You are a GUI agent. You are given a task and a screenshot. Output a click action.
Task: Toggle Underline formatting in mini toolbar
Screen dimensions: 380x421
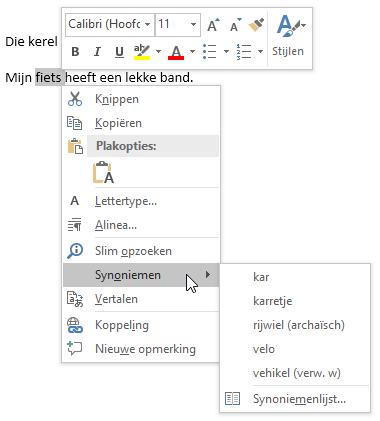point(119,52)
